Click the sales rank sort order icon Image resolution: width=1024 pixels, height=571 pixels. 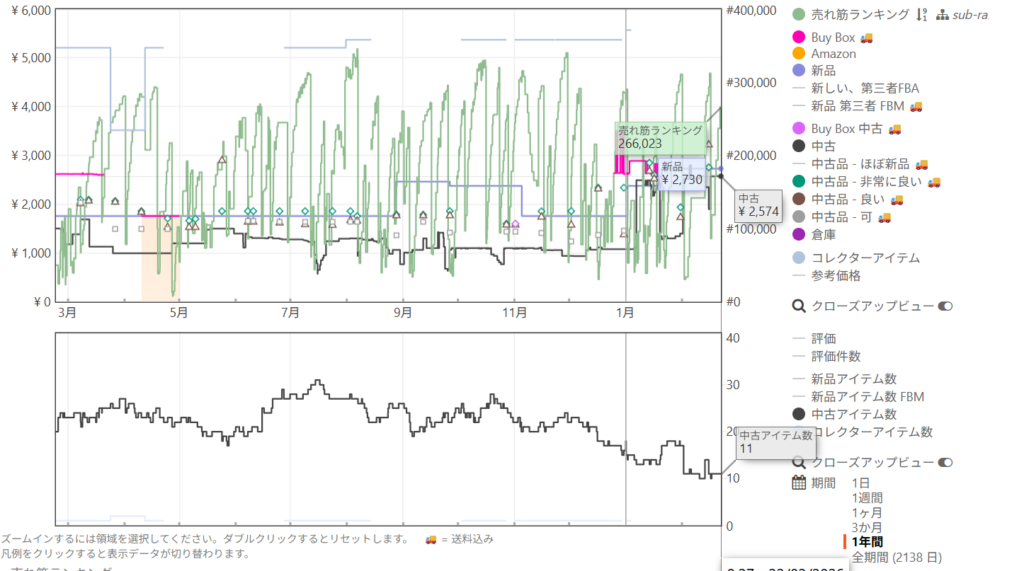[922, 15]
